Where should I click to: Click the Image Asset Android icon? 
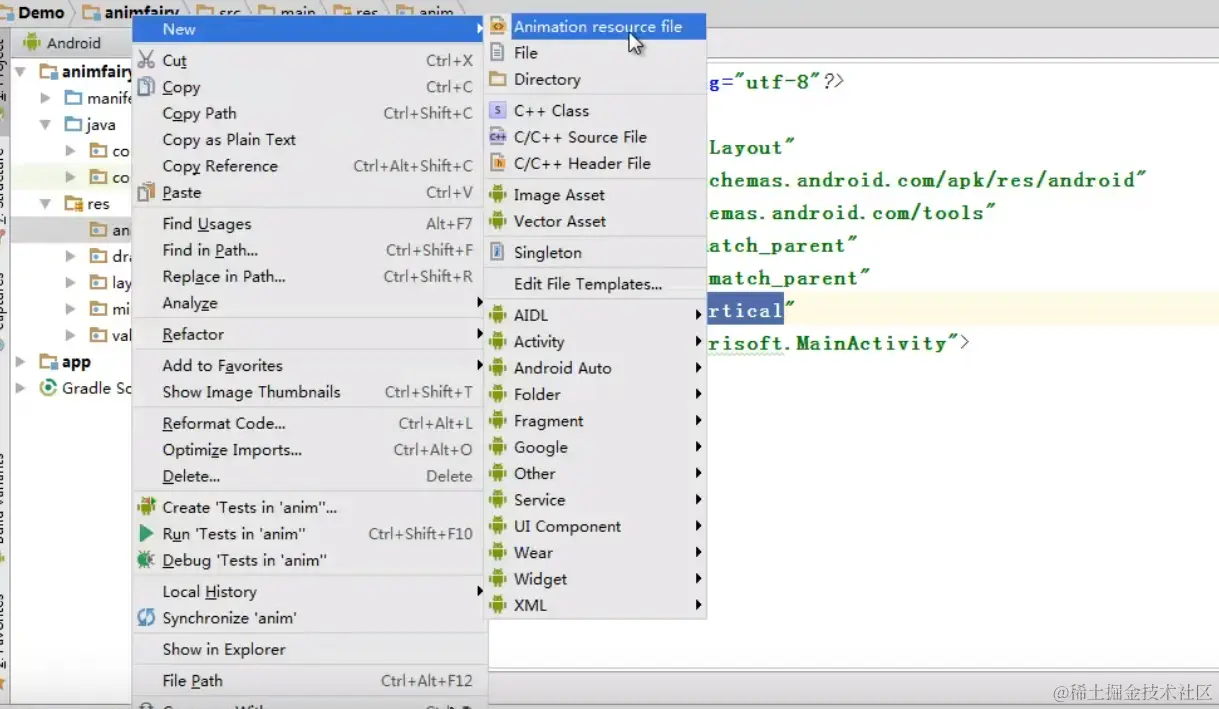pos(498,195)
